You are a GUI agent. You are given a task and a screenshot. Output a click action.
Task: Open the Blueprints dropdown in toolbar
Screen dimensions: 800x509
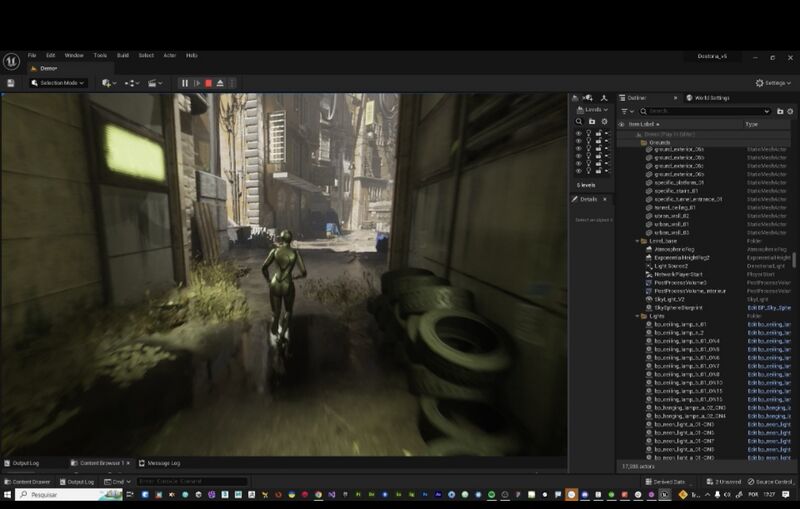click(132, 83)
